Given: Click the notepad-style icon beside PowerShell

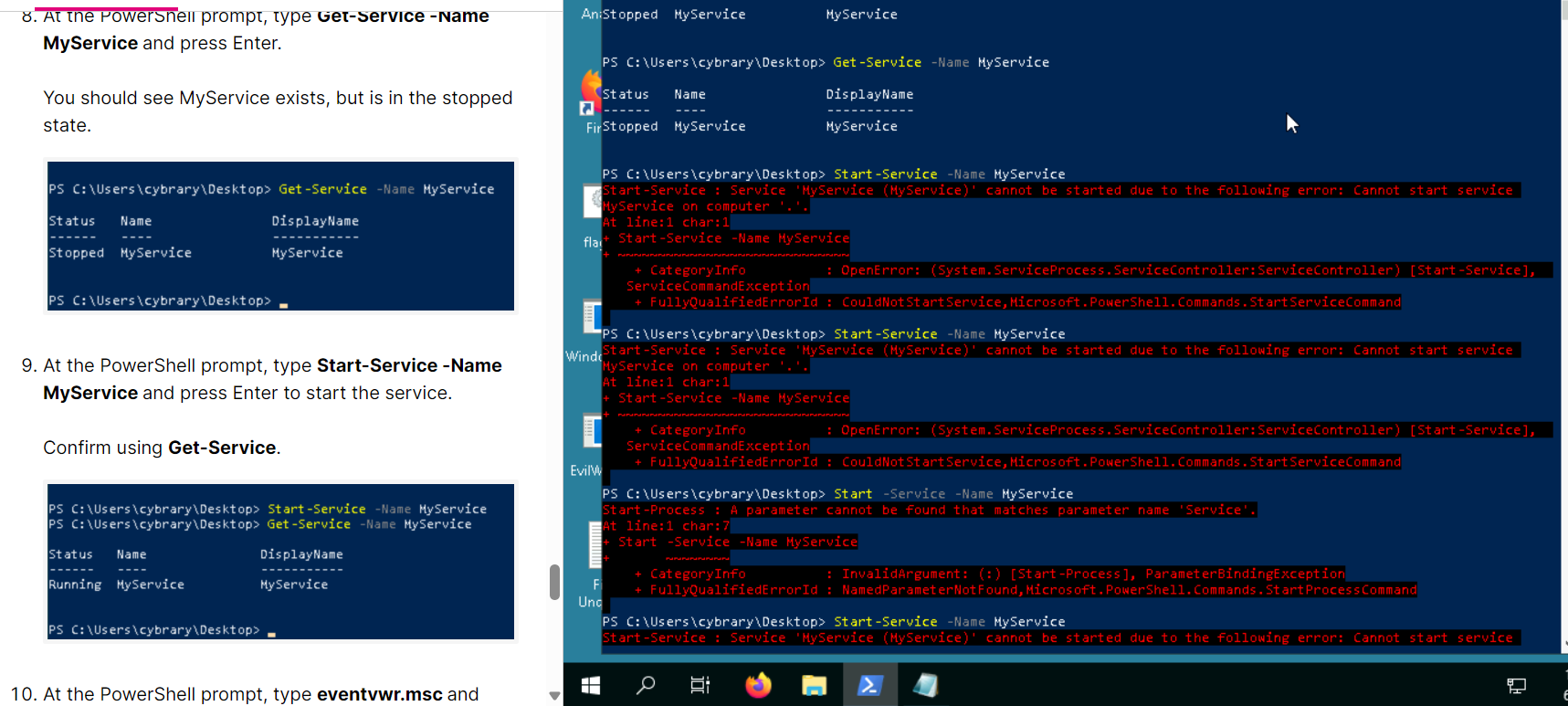Looking at the screenshot, I should [925, 685].
